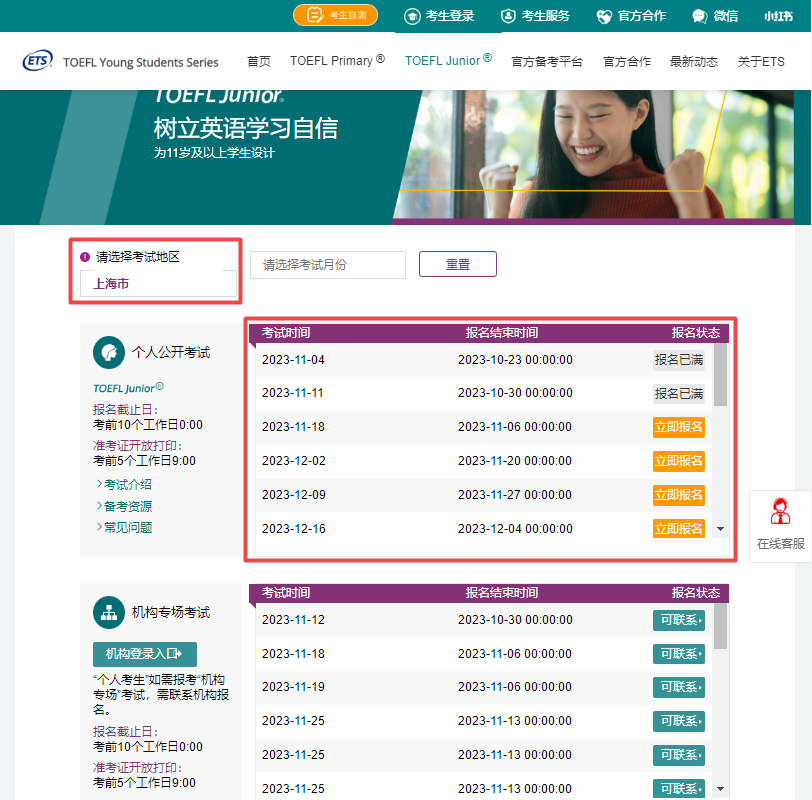Click 可联系 for the 2023-11-19 institution exam

(x=678, y=687)
